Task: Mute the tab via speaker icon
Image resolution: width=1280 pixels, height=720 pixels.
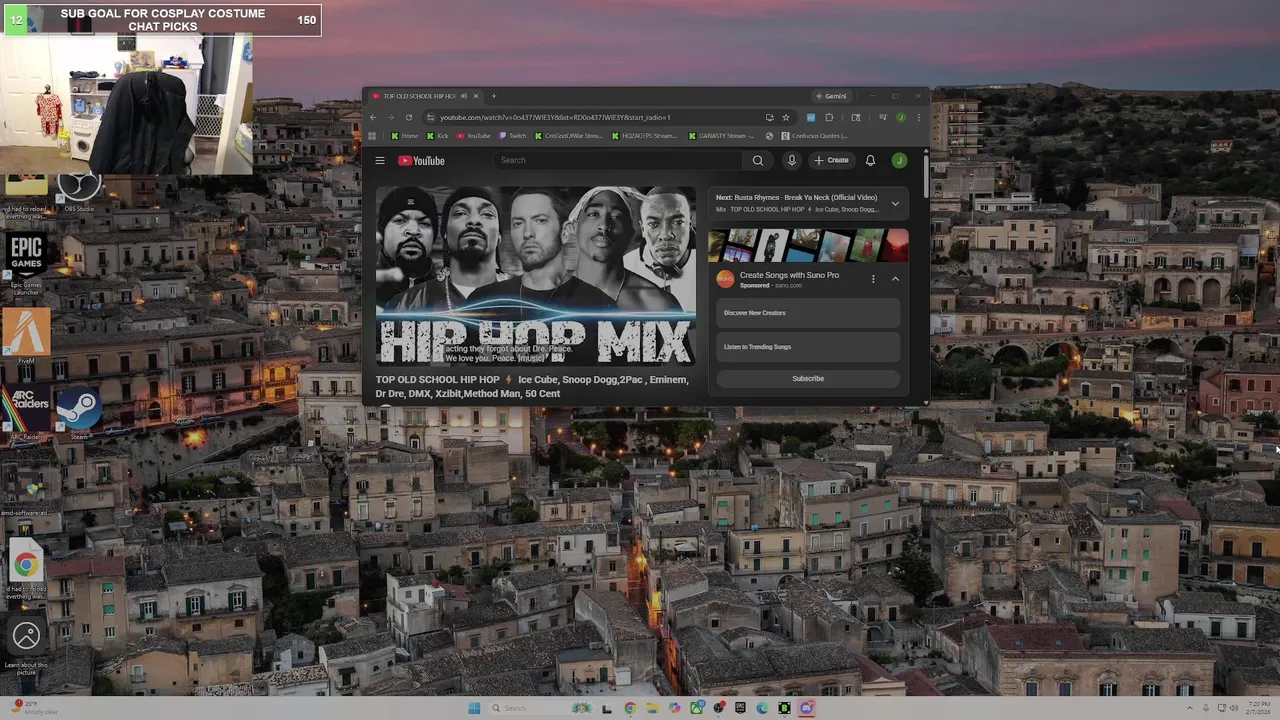Action: [x=463, y=96]
